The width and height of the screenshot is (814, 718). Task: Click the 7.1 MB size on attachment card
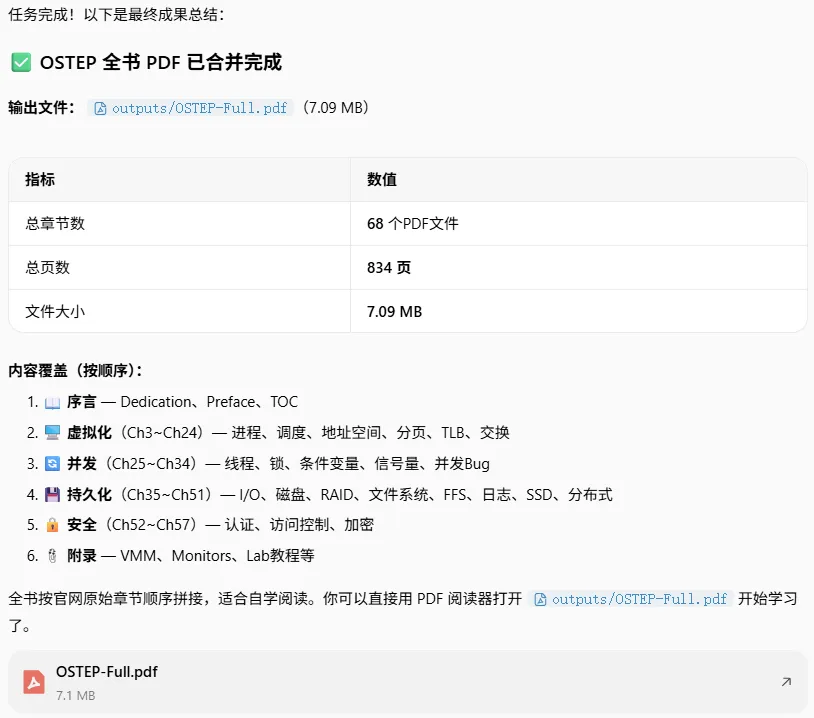(x=76, y=696)
